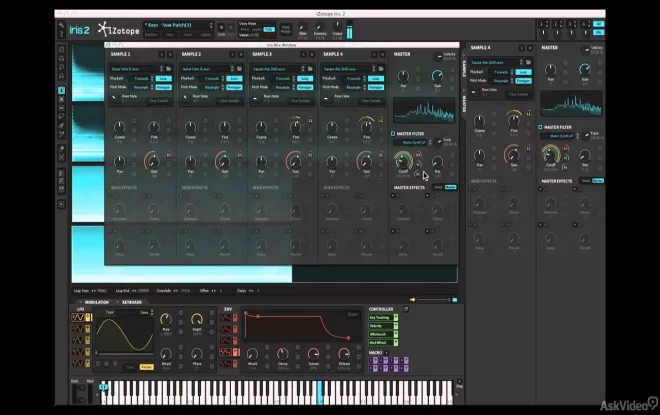Click Master Filter Cutoff knob in Mix Window
This screenshot has width=660, height=415.
[404, 161]
